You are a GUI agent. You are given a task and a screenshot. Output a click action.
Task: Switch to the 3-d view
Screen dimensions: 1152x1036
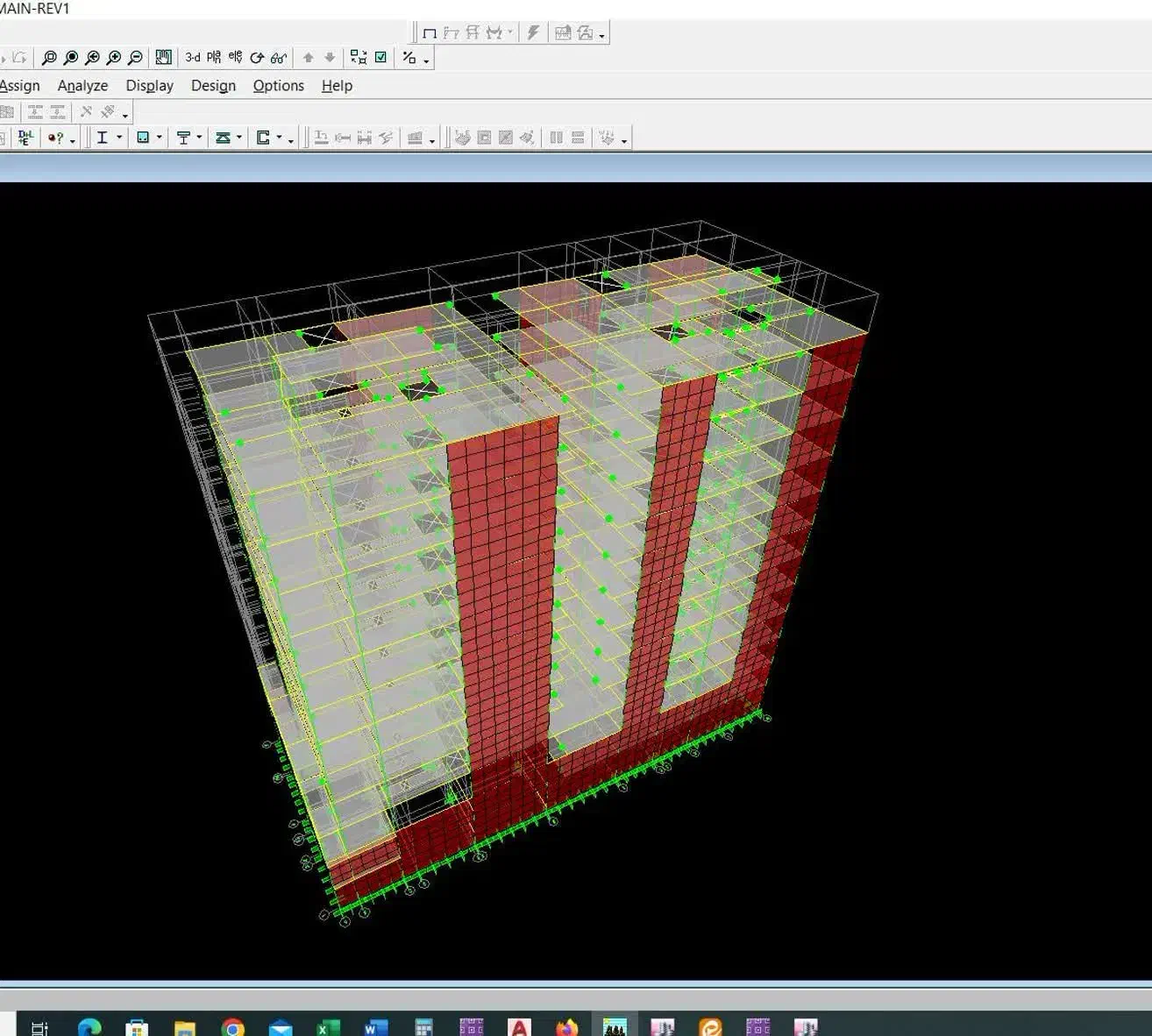(x=192, y=58)
